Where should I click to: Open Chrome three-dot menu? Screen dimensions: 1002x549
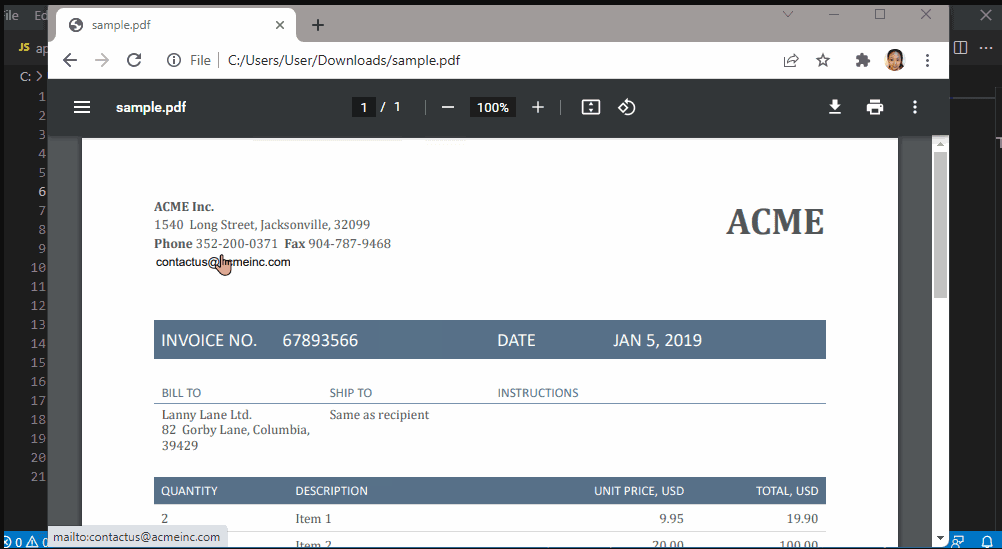click(x=928, y=60)
